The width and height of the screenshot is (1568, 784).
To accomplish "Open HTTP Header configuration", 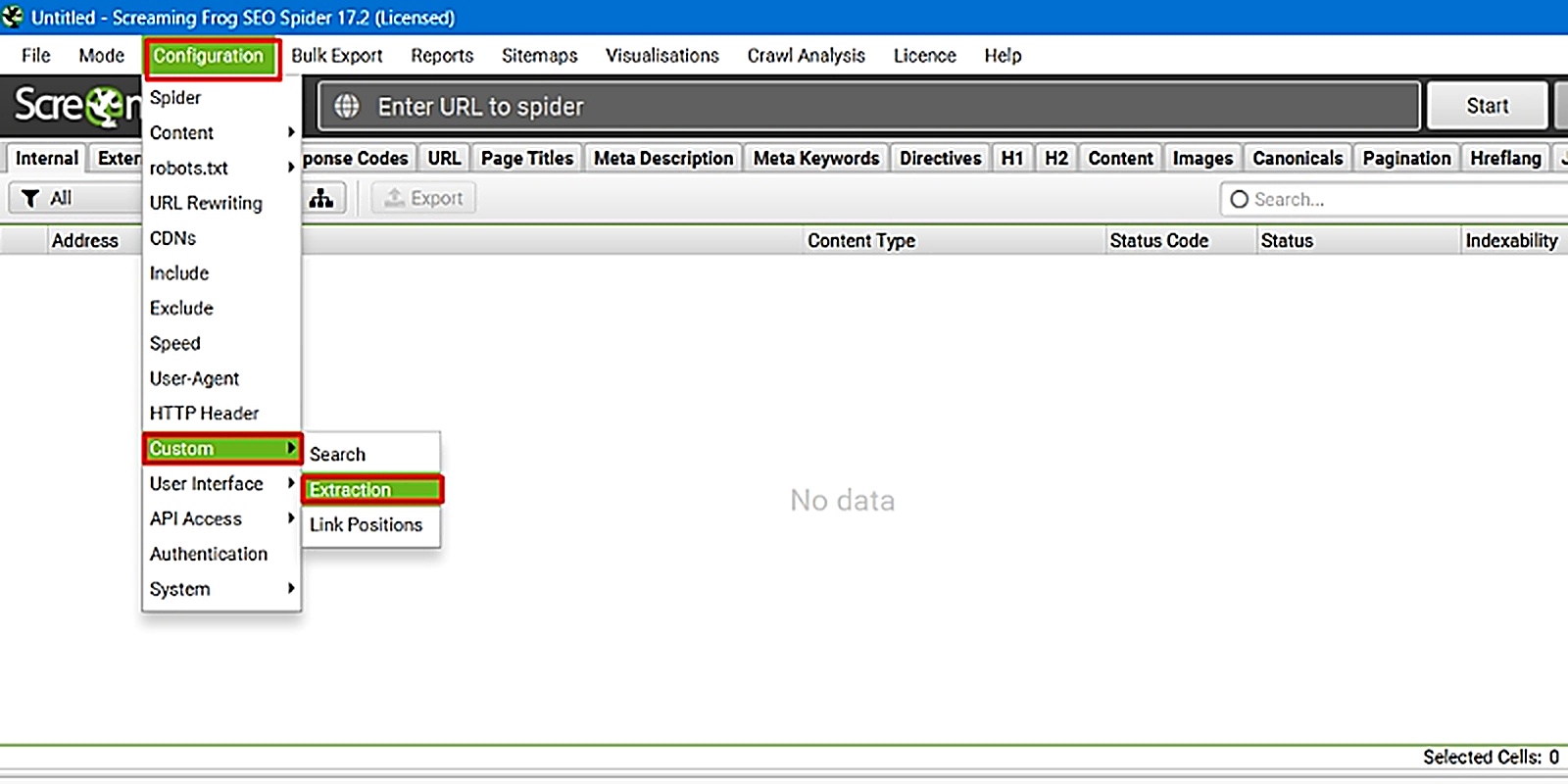I will (x=221, y=414).
